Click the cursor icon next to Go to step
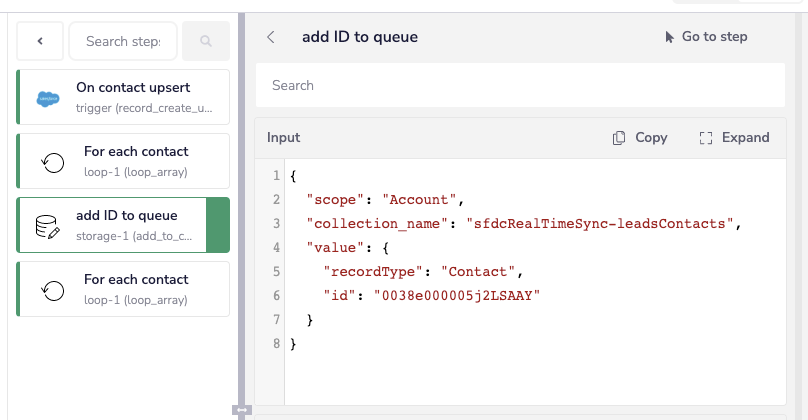 click(x=669, y=37)
